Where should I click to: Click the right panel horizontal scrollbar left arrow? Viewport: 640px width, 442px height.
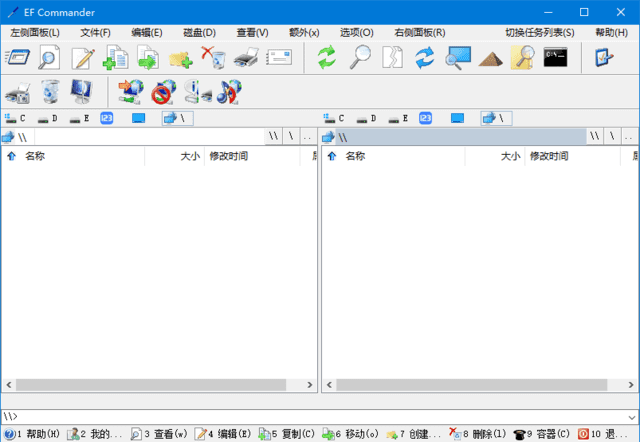click(x=329, y=384)
